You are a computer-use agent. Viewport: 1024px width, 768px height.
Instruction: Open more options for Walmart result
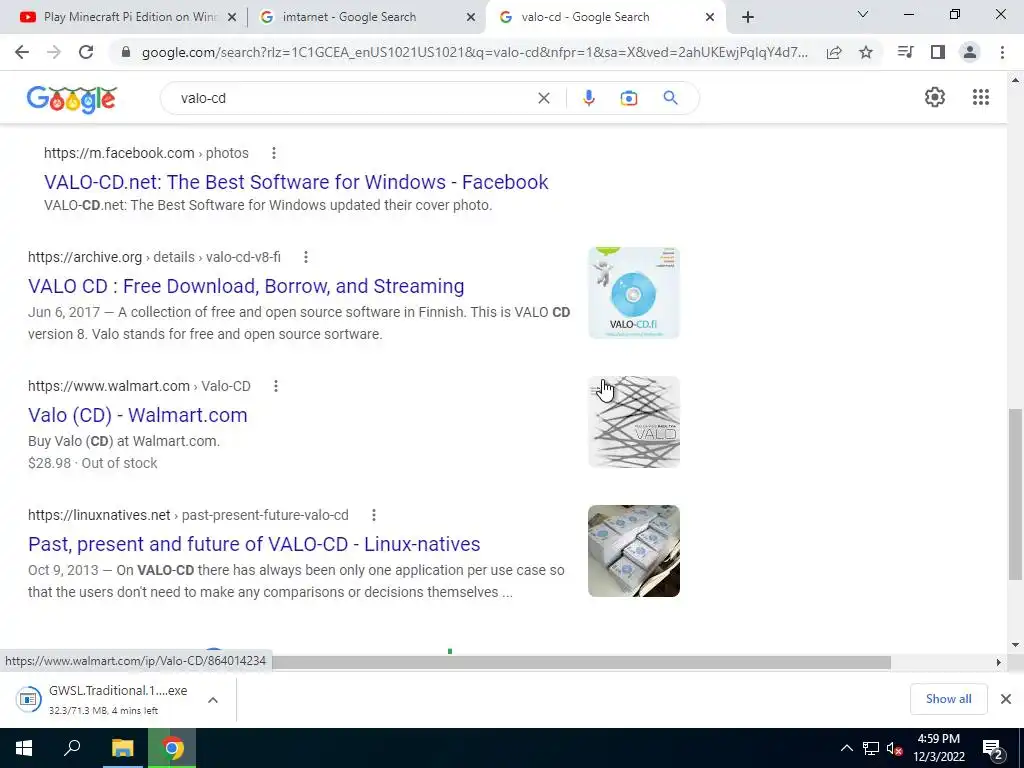(x=276, y=386)
